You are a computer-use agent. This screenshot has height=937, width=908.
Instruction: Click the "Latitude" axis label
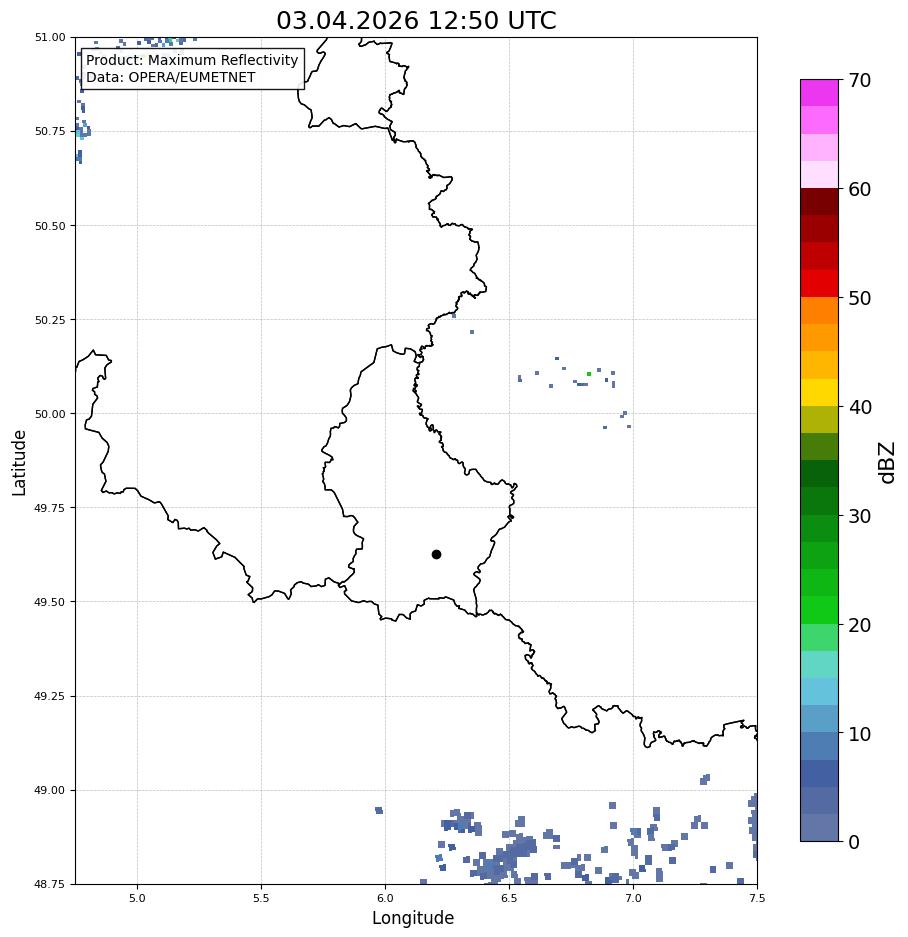[19, 463]
